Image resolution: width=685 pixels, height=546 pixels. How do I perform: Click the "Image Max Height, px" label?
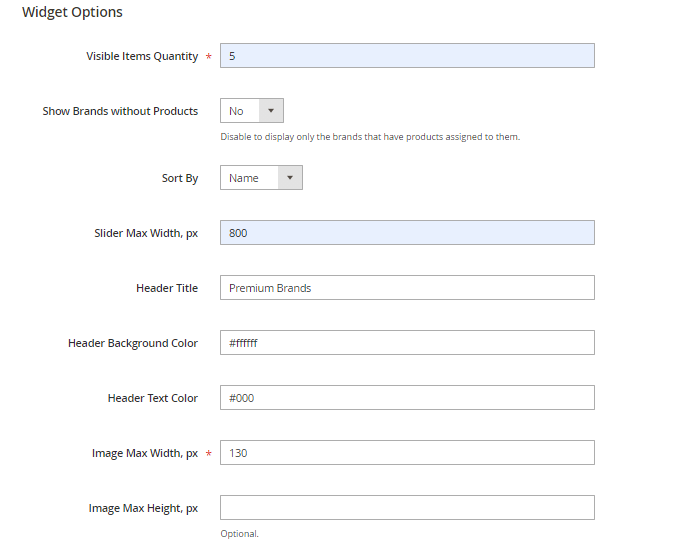(143, 508)
